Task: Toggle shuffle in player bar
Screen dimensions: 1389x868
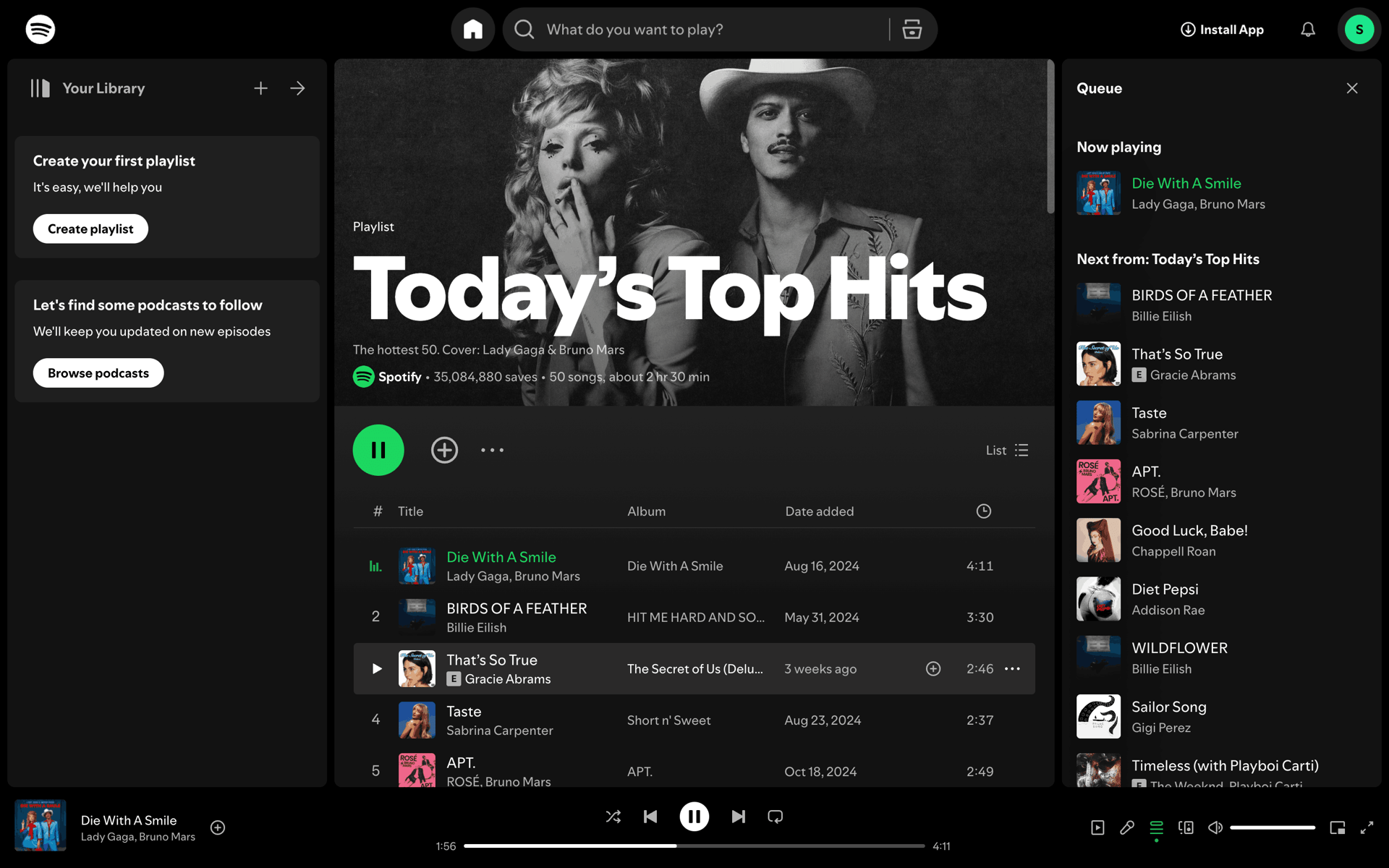Action: pos(613,817)
